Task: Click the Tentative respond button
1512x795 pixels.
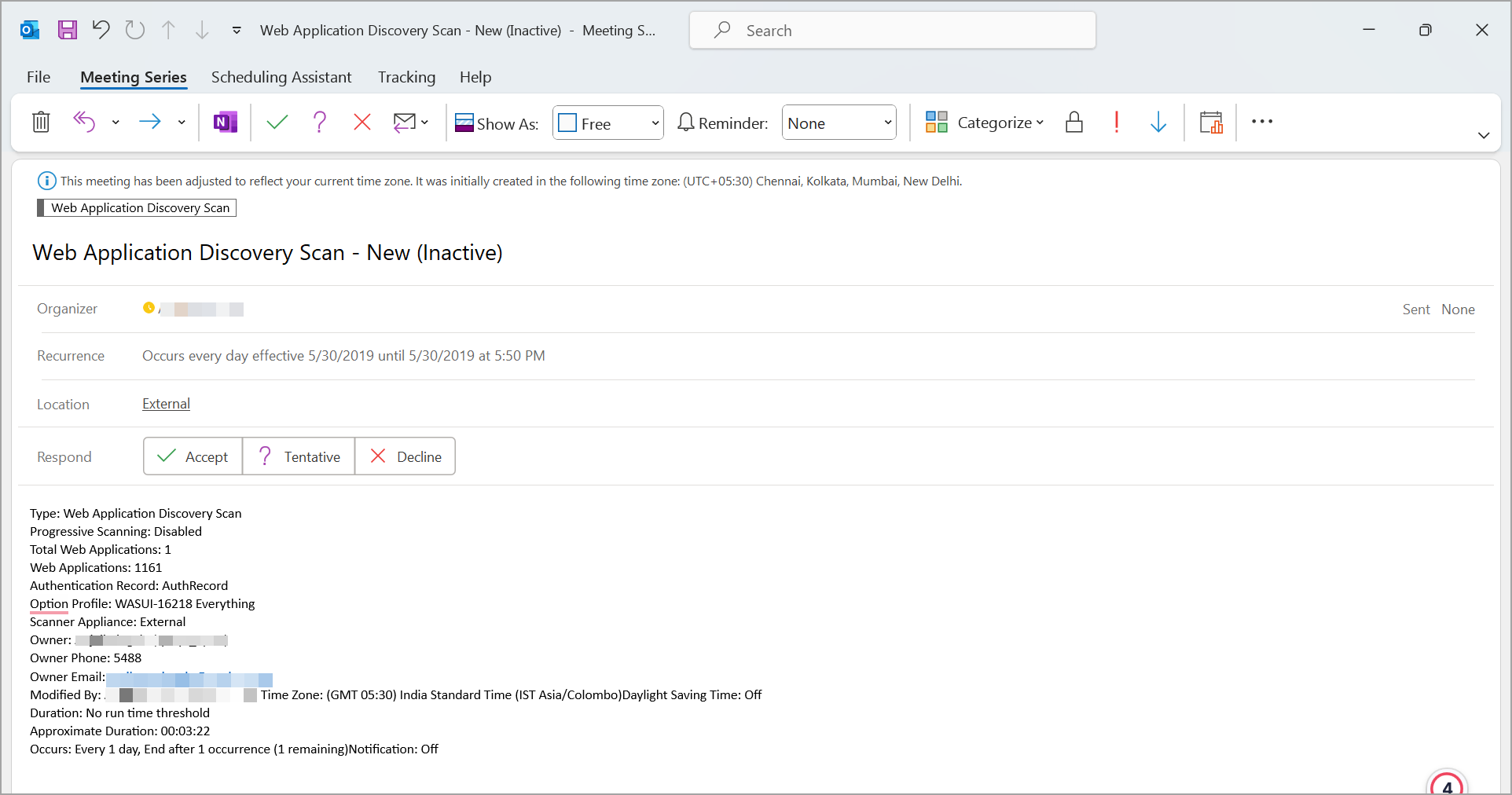Action: (x=299, y=456)
